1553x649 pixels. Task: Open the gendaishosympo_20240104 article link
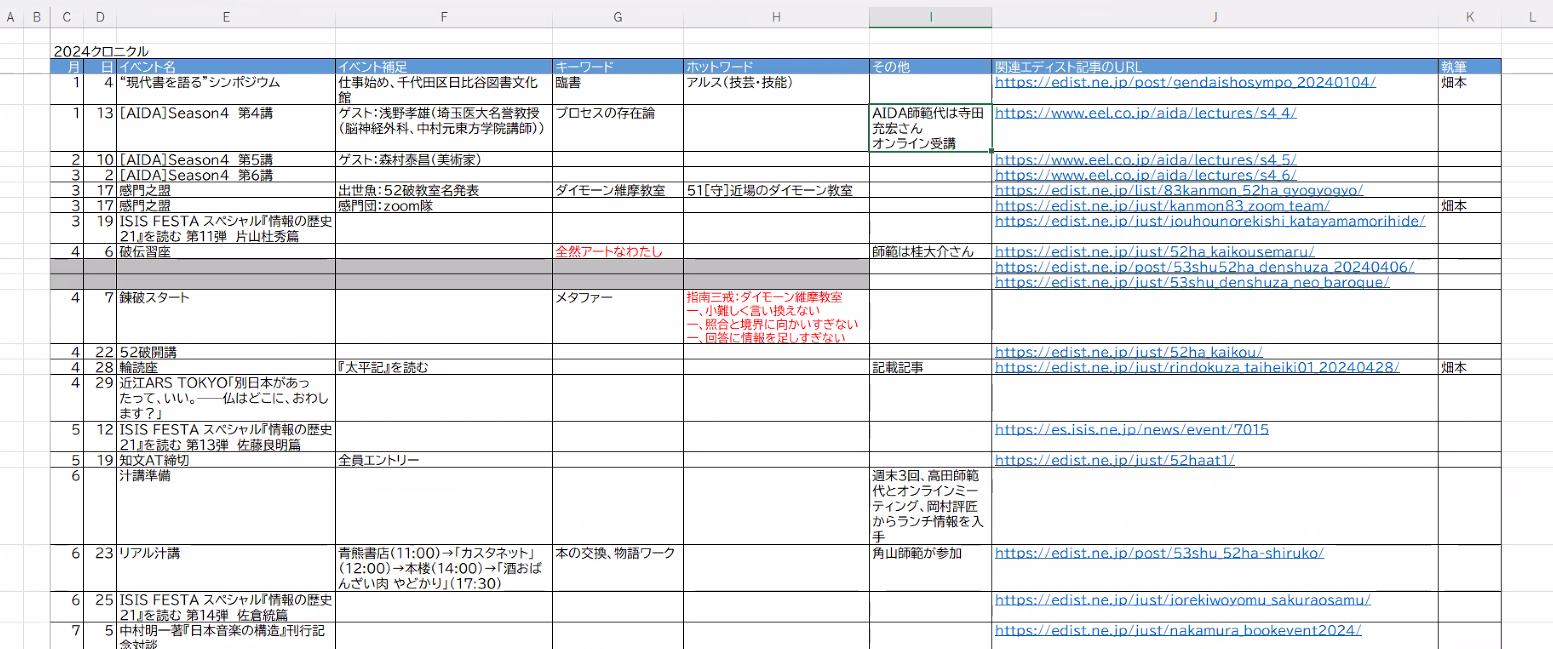[x=1185, y=82]
